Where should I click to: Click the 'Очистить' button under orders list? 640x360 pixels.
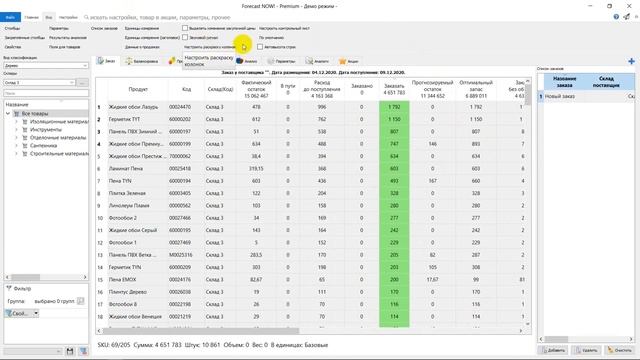click(619, 350)
